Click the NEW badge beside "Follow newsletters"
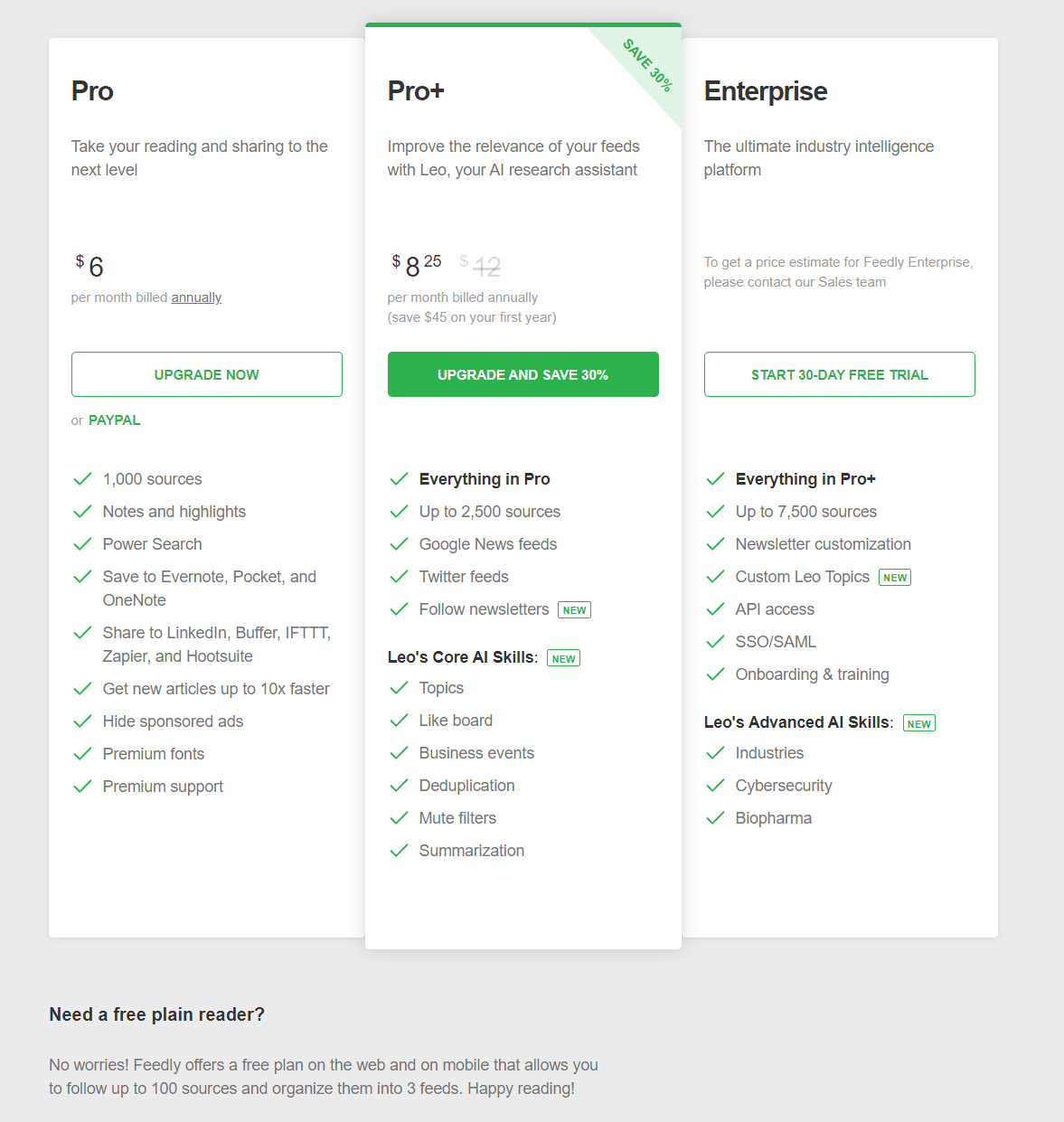This screenshot has height=1122, width=1064. [x=574, y=609]
